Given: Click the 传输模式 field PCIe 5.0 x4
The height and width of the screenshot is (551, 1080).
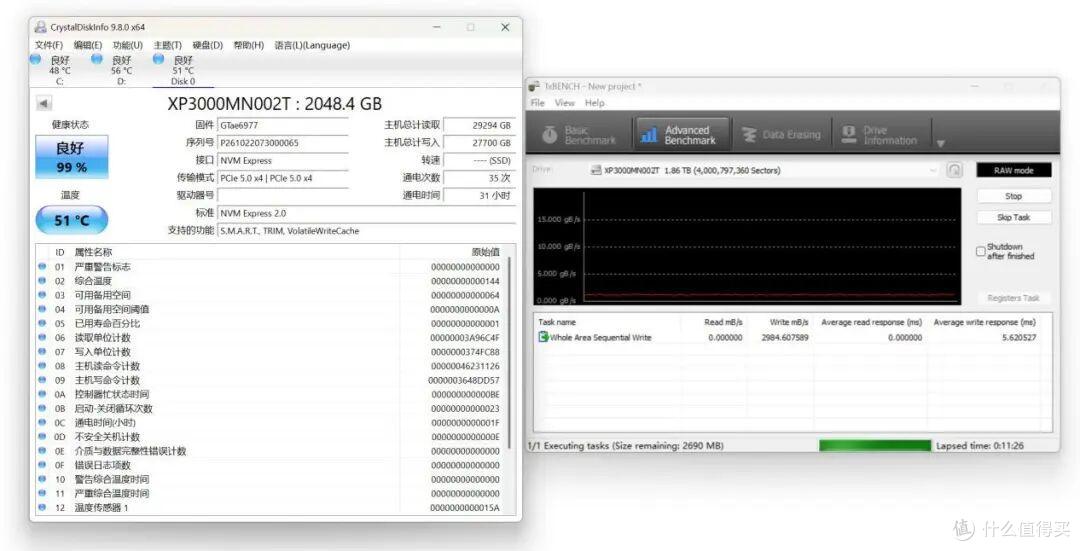Looking at the screenshot, I should 283,178.
